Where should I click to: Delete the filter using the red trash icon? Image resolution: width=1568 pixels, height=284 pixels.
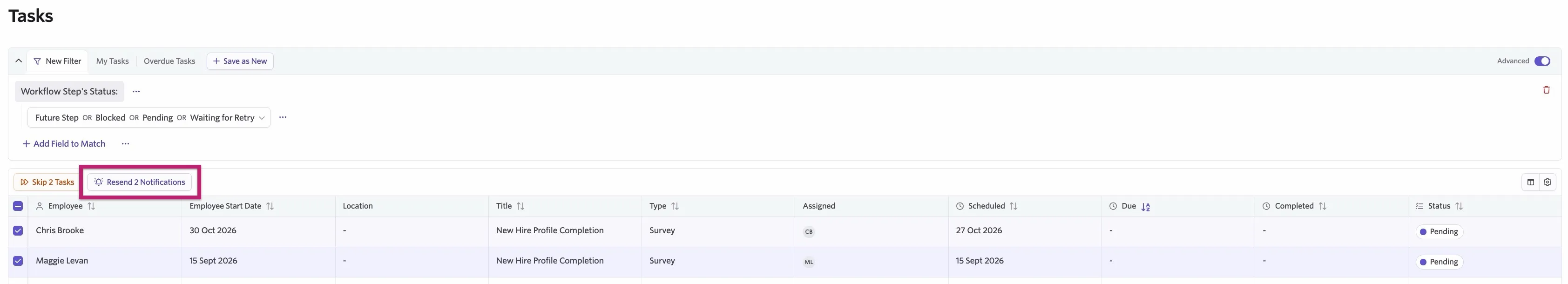(1546, 90)
